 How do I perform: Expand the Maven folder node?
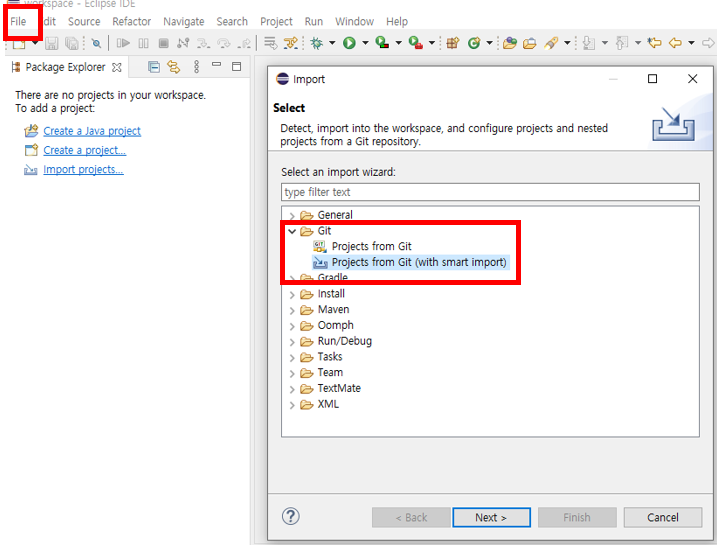292,310
